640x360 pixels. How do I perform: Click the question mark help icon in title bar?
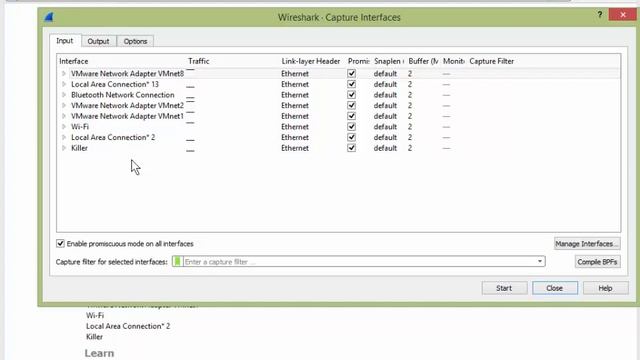(x=599, y=15)
